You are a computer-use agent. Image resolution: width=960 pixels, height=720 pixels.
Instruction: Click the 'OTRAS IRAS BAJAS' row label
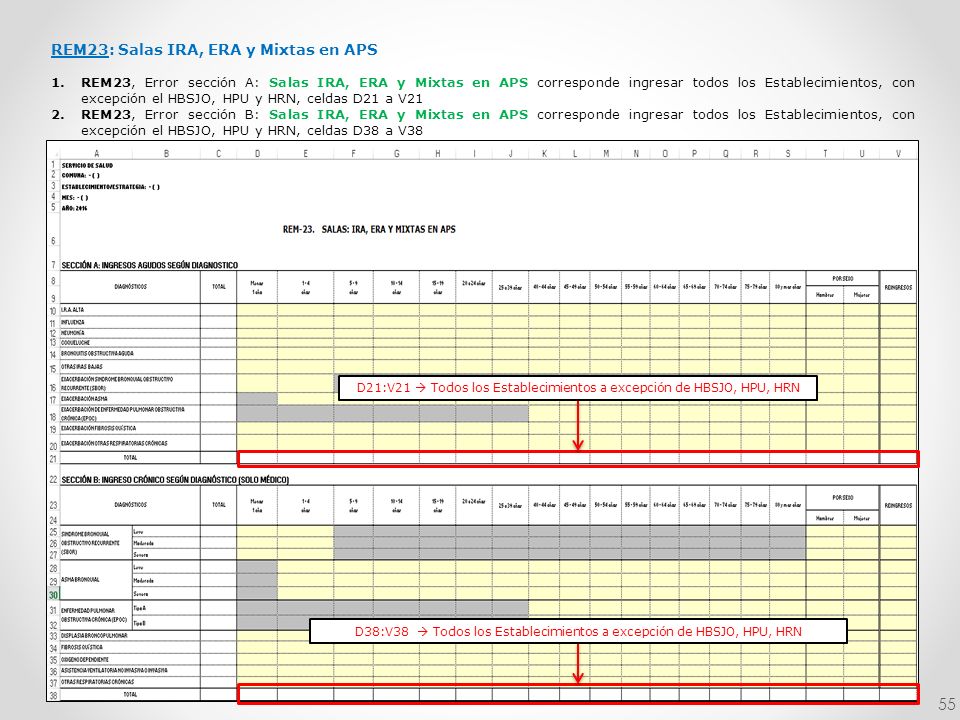pyautogui.click(x=81, y=367)
